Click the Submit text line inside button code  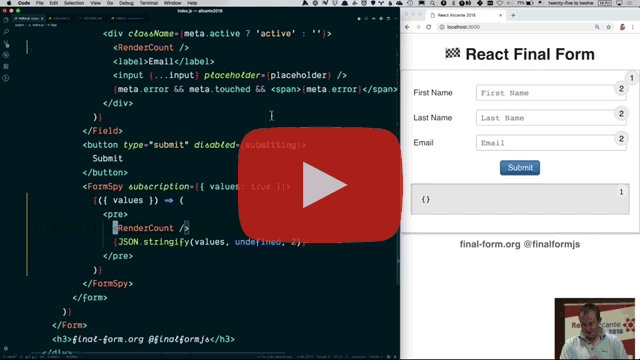(107, 158)
